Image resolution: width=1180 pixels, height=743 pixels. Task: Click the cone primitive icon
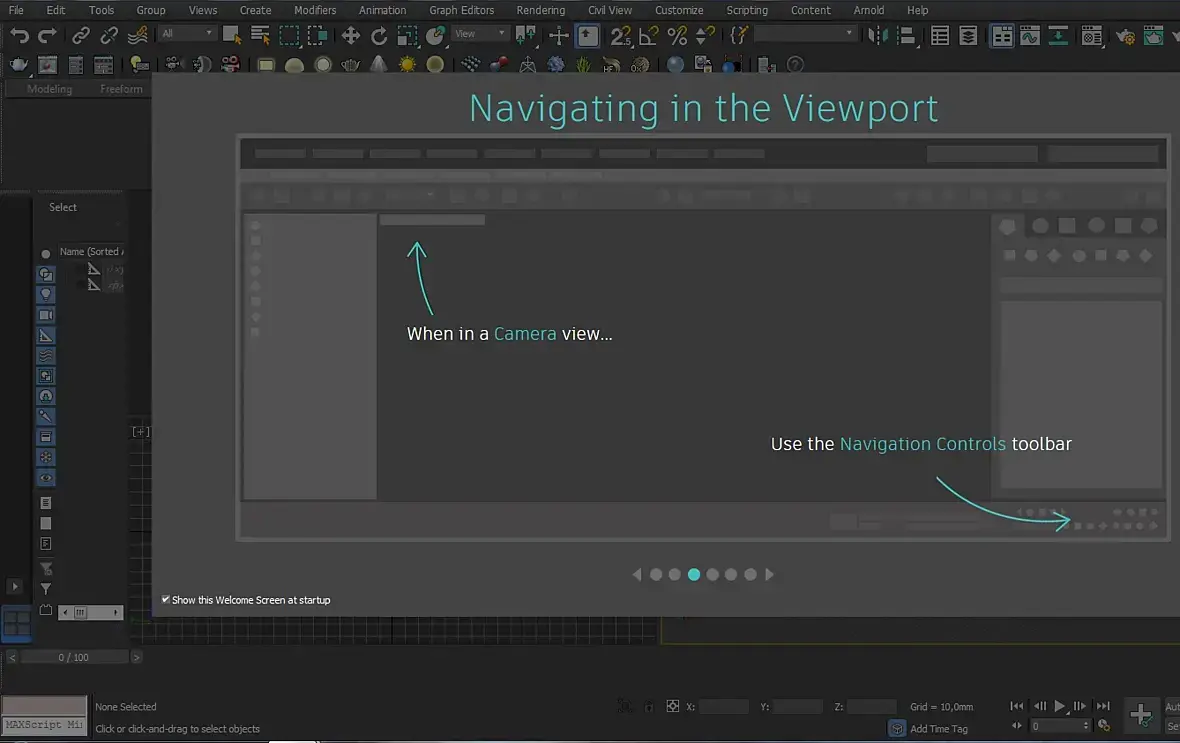tap(379, 65)
